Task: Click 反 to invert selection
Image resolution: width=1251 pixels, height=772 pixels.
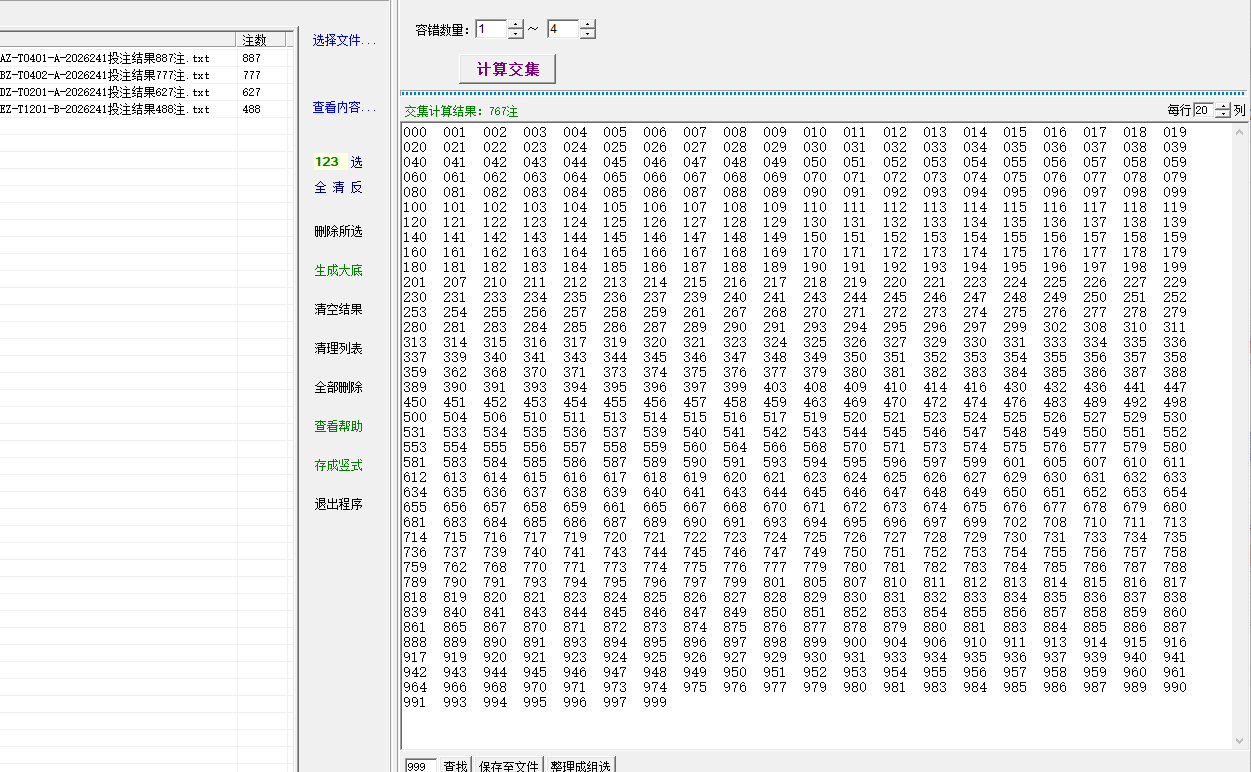Action: point(356,187)
